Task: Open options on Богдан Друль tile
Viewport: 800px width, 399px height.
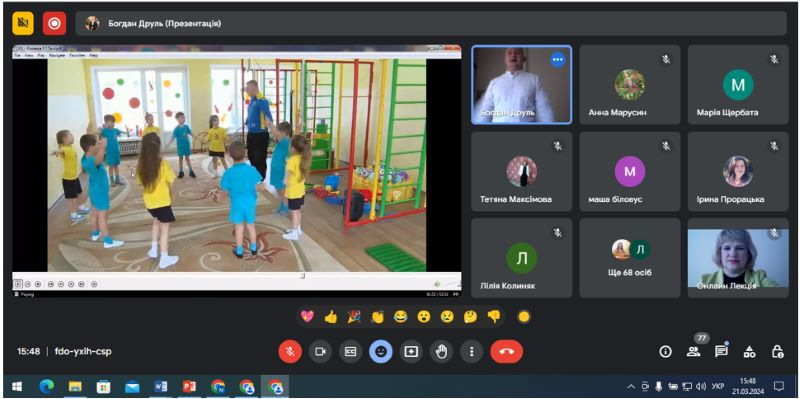Action: 558,60
